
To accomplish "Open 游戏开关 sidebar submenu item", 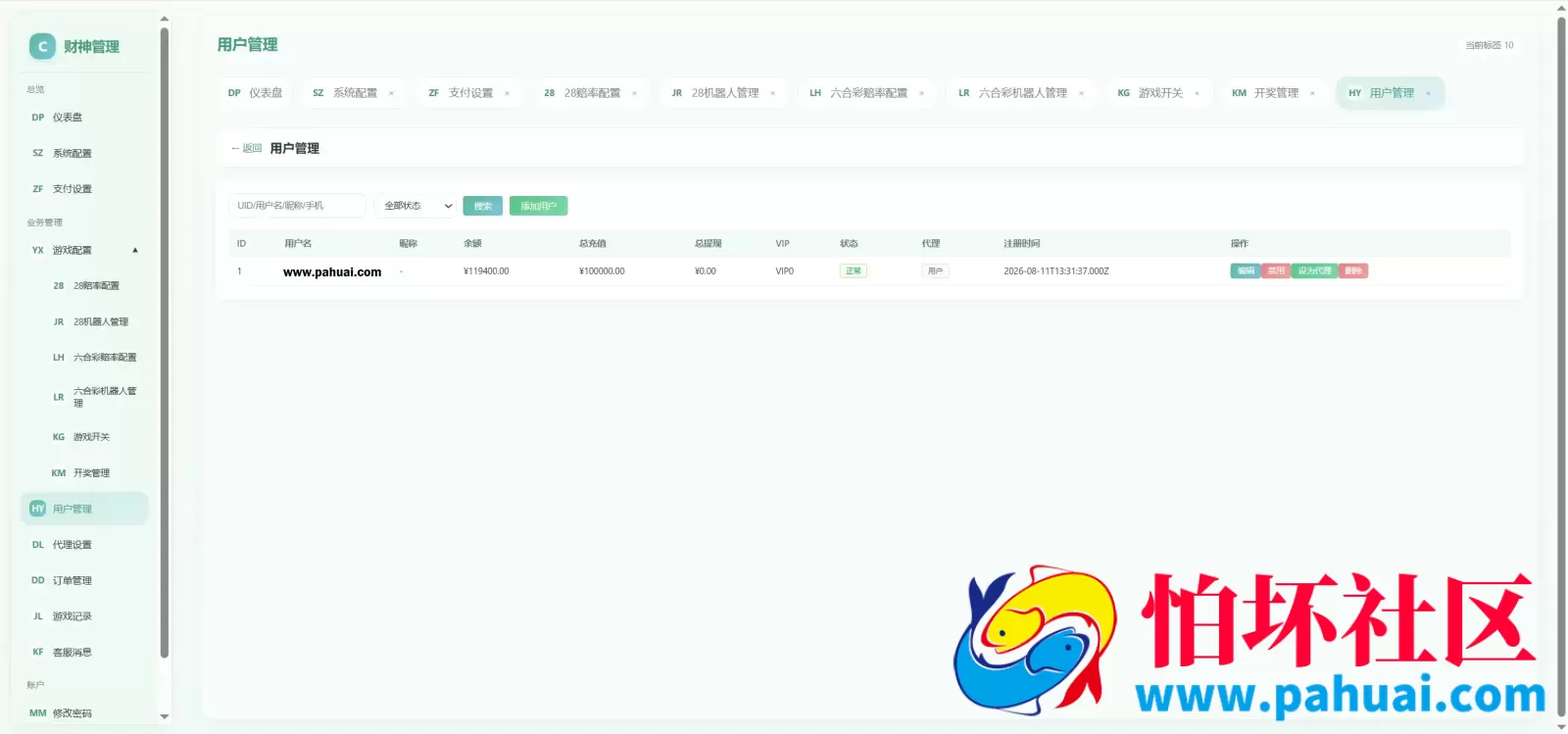I will [94, 437].
